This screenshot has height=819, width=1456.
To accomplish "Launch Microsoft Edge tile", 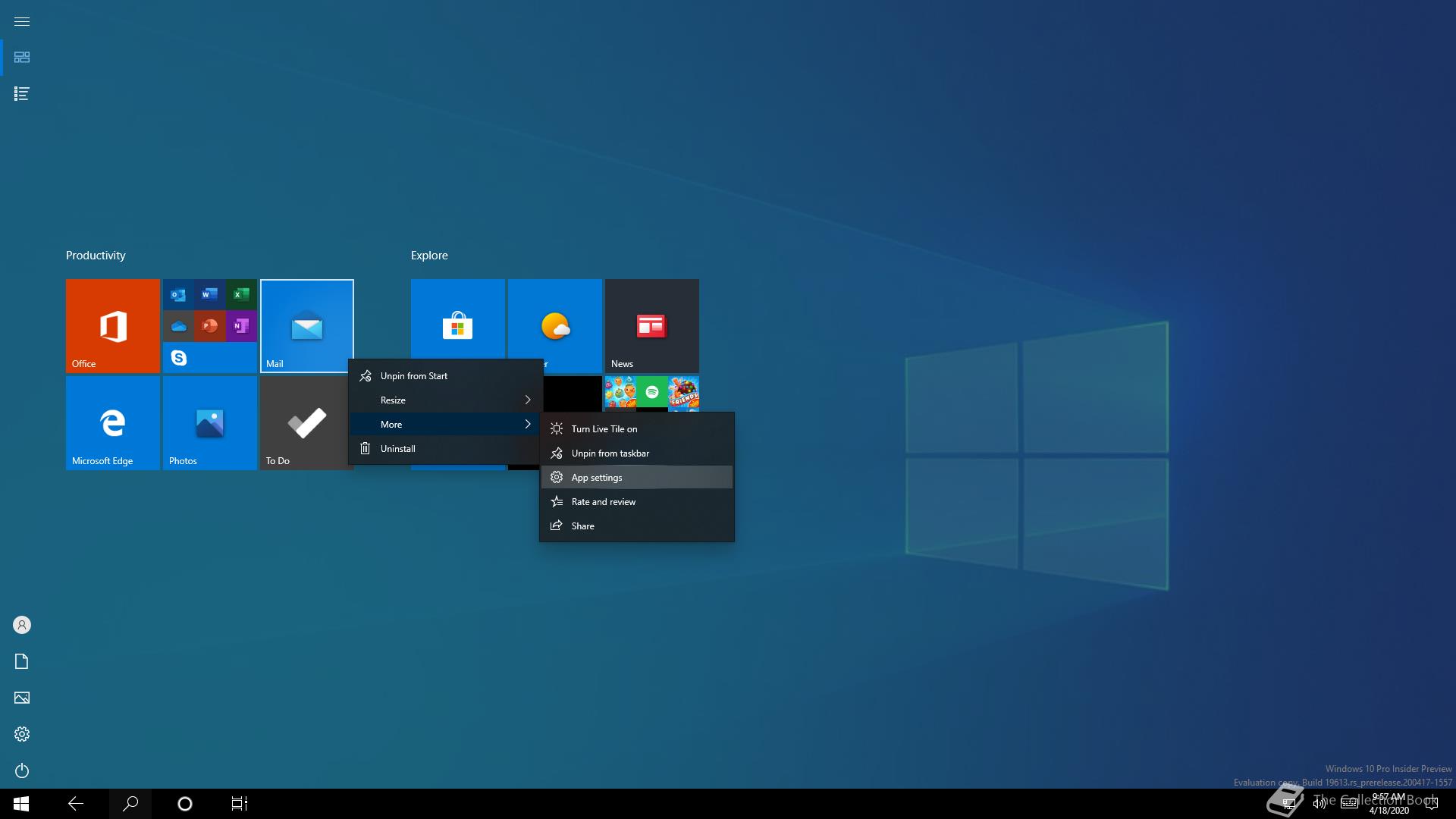I will tap(113, 423).
